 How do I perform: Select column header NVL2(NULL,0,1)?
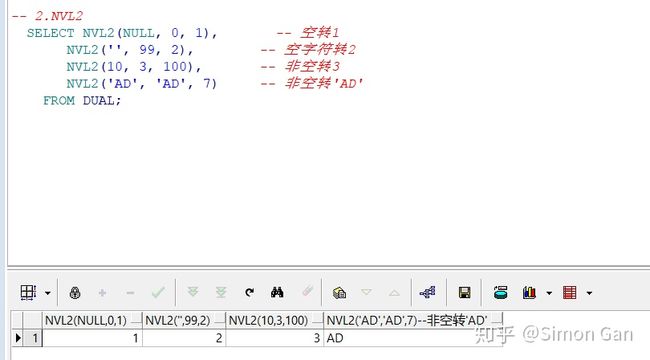pos(92,321)
